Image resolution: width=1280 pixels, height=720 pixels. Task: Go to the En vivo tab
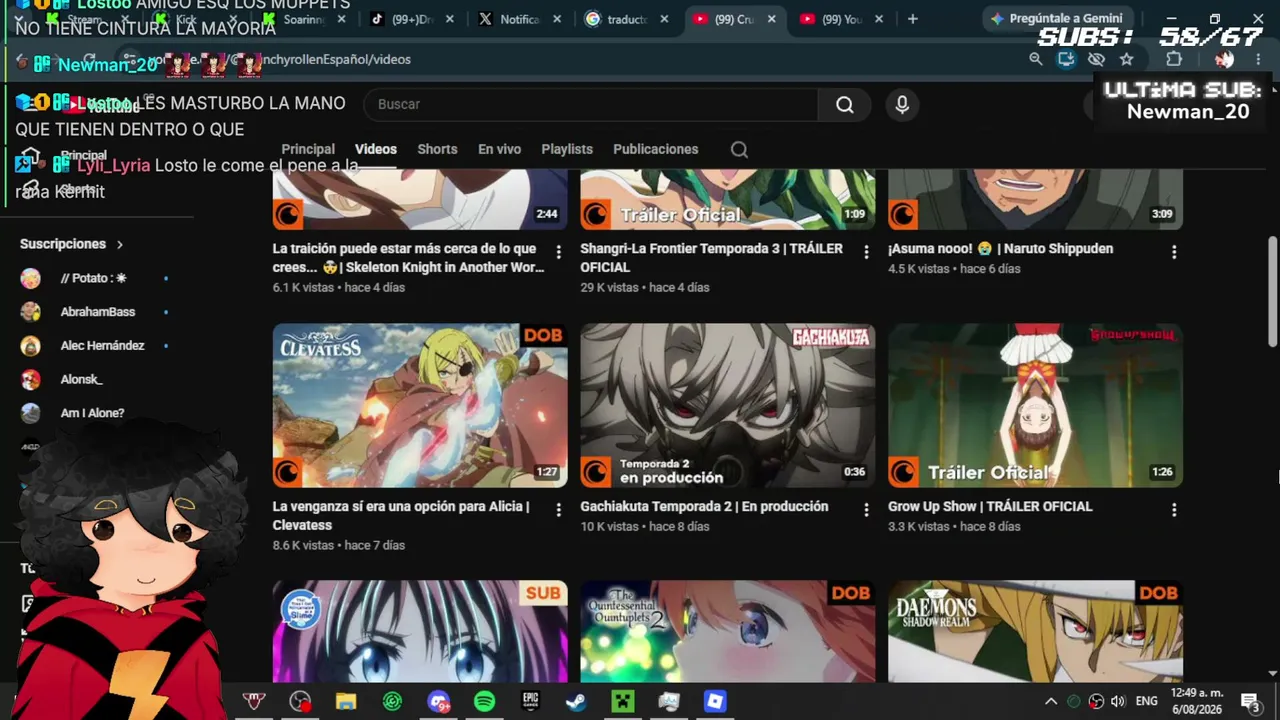click(499, 149)
